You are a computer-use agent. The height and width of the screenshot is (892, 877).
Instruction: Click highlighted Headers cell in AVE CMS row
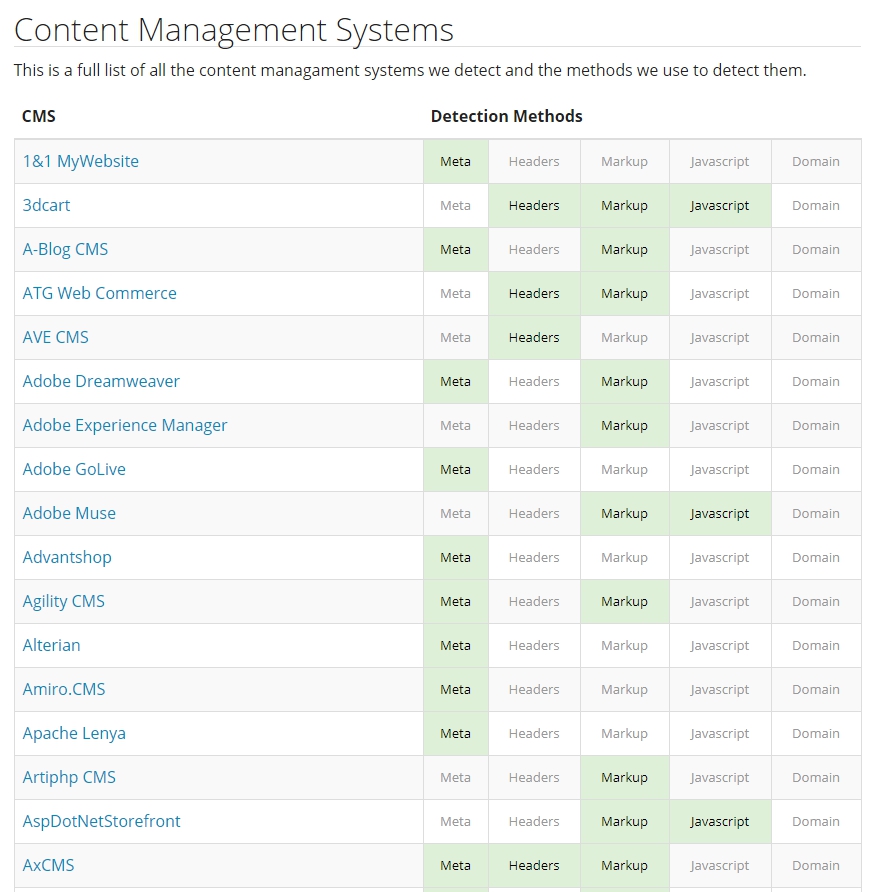[x=534, y=337]
